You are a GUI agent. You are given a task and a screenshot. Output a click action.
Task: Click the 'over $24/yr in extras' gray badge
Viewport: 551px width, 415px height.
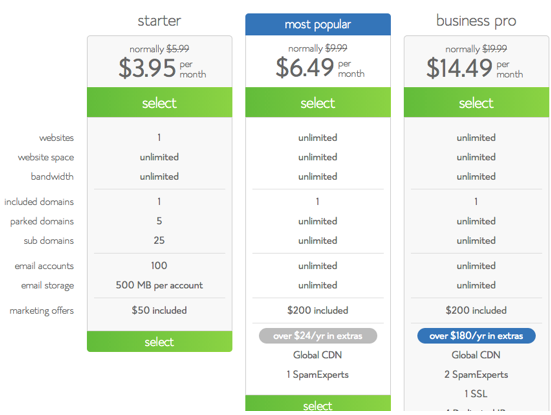pyautogui.click(x=318, y=336)
